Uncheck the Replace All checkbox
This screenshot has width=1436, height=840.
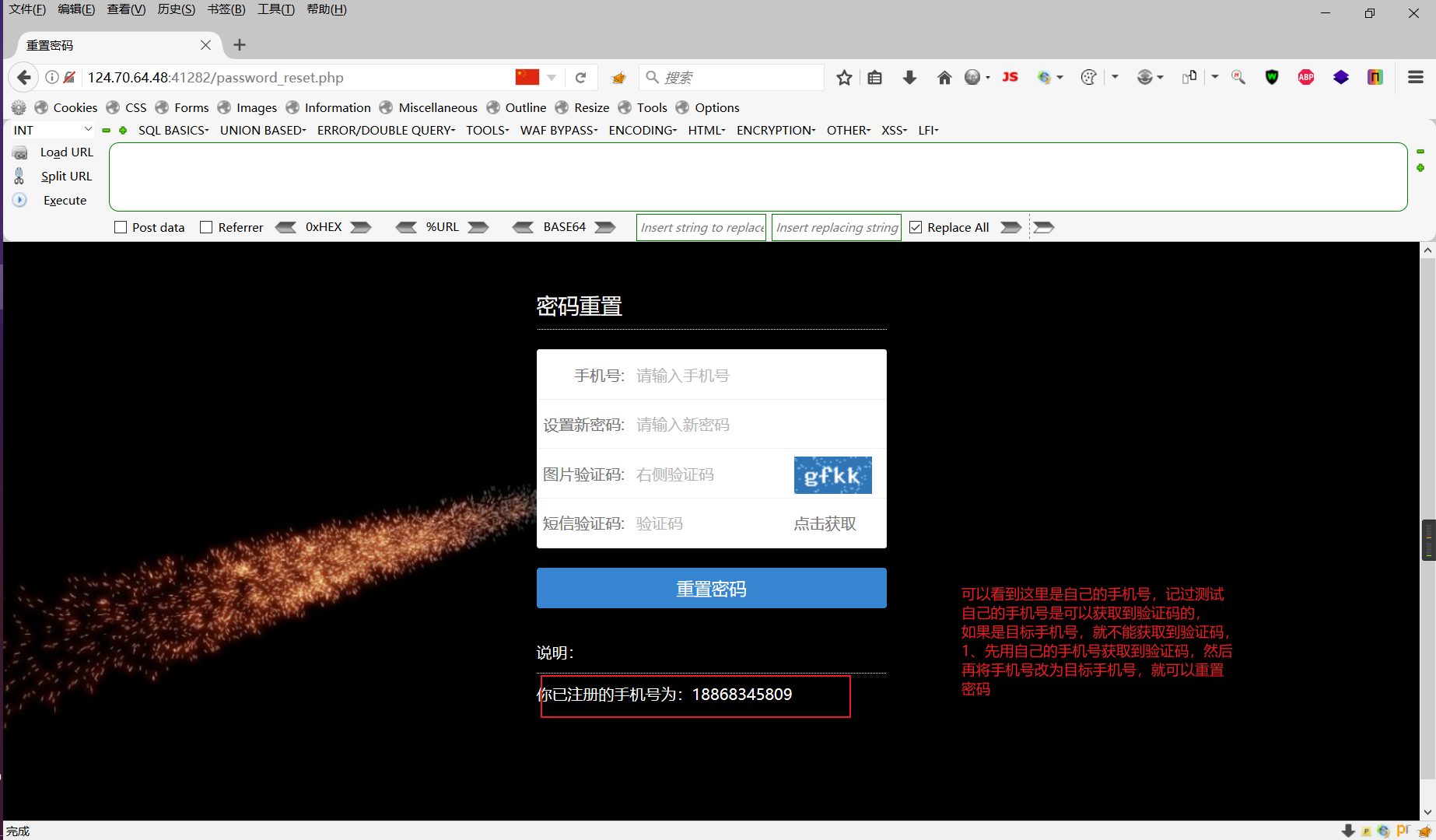(x=916, y=226)
